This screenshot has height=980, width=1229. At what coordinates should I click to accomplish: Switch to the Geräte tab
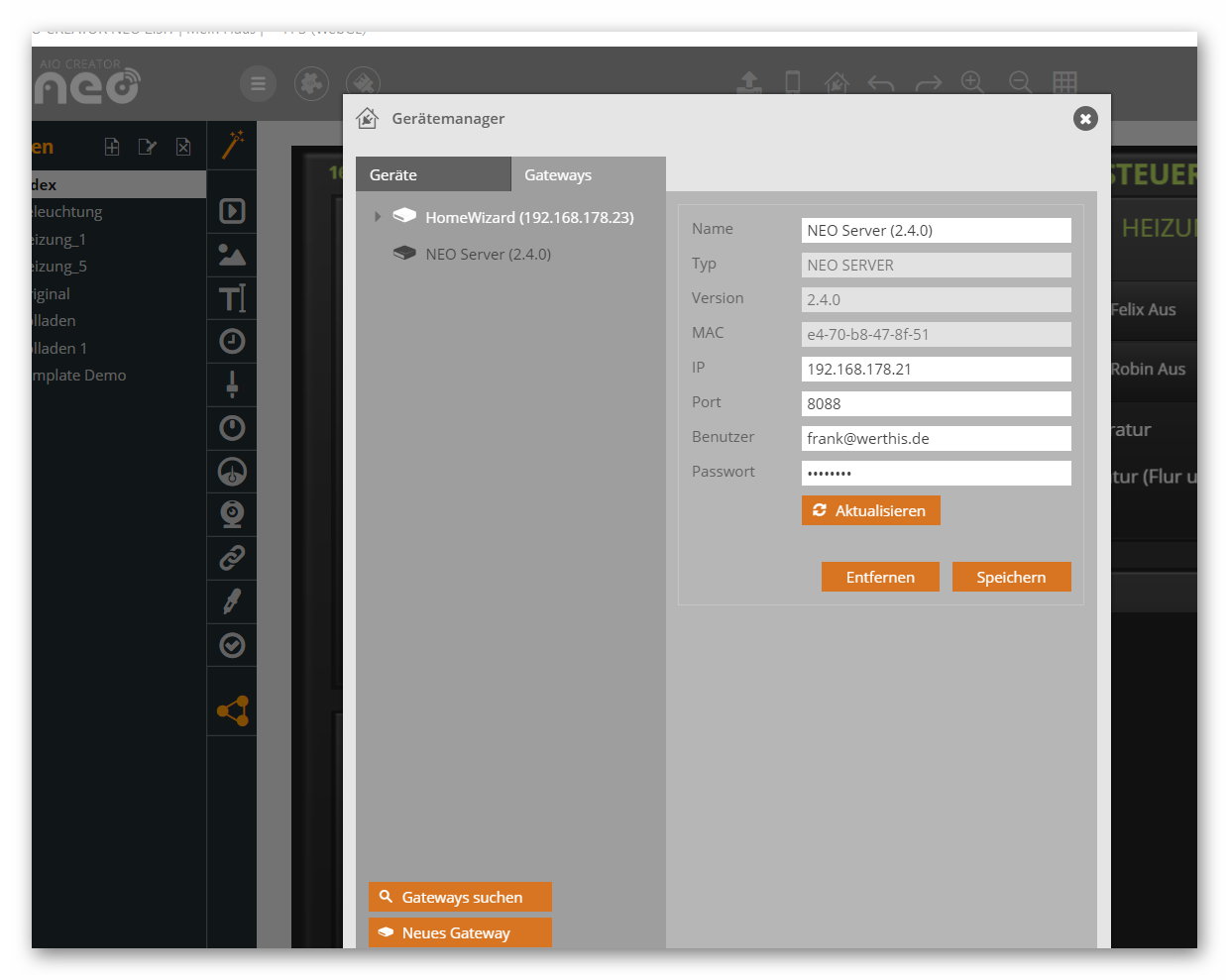click(x=433, y=174)
